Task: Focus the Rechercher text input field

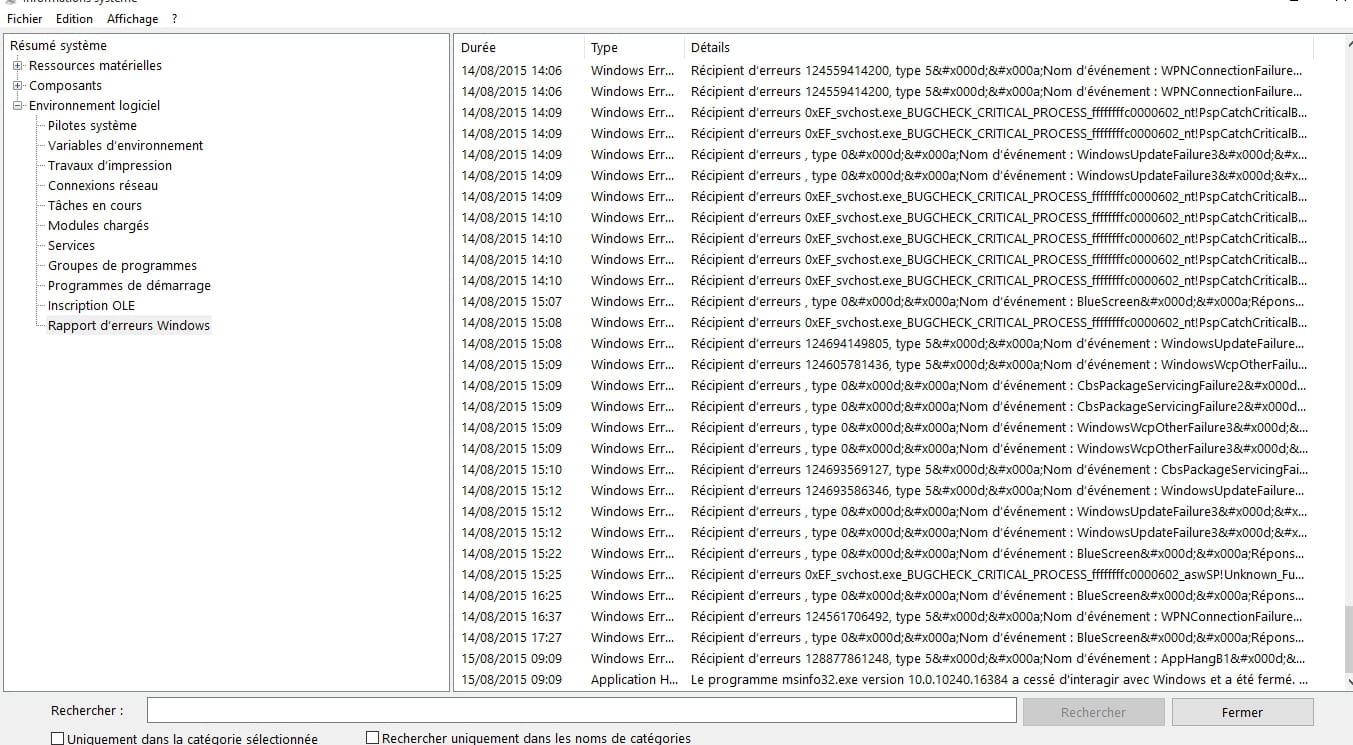Action: 581,711
